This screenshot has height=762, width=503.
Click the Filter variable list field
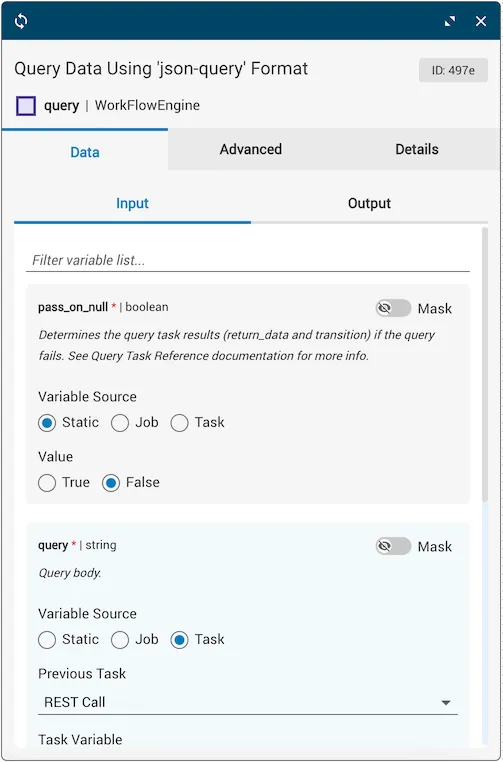(248, 260)
